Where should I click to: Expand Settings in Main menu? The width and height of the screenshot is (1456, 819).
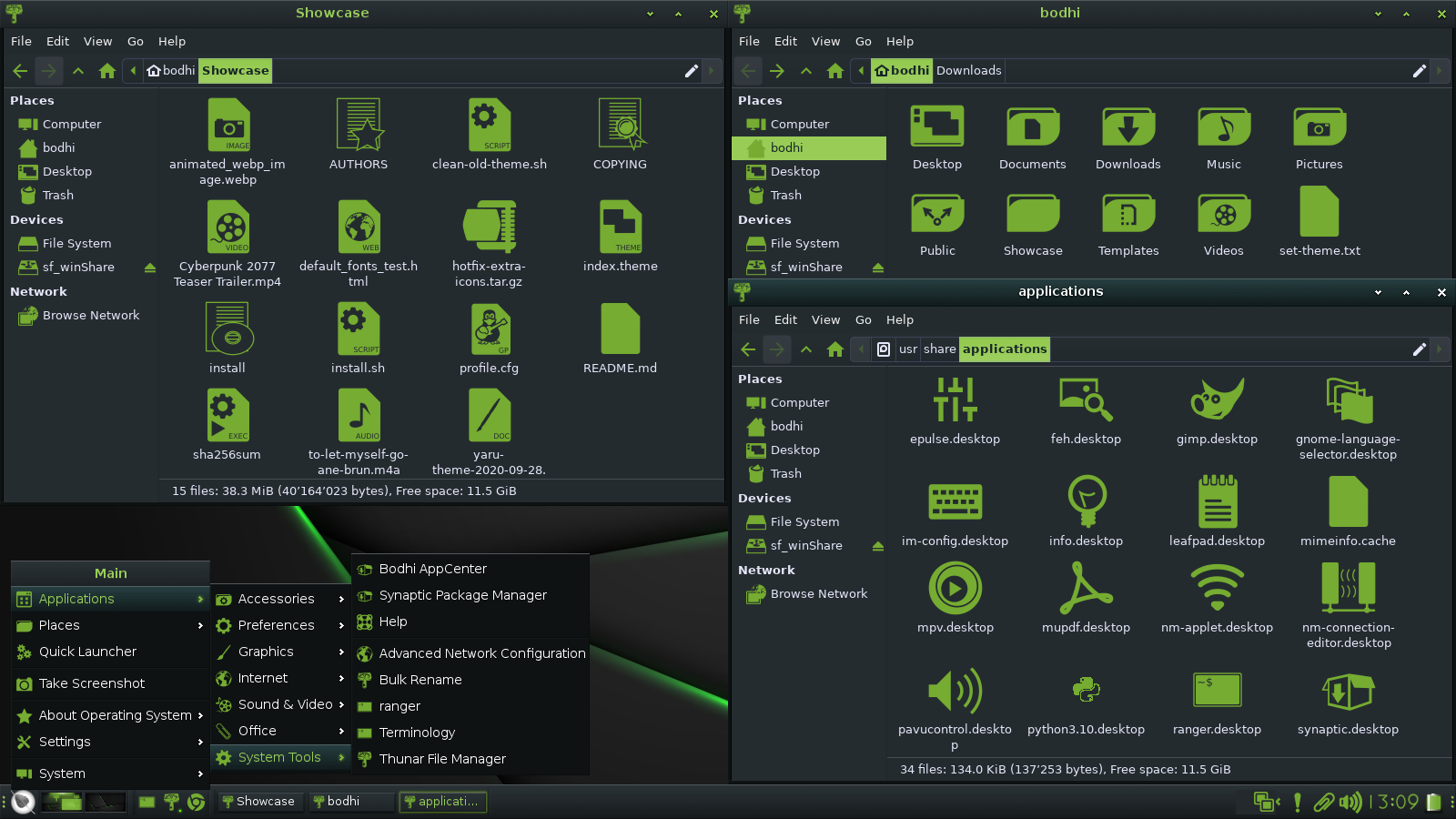tap(110, 742)
